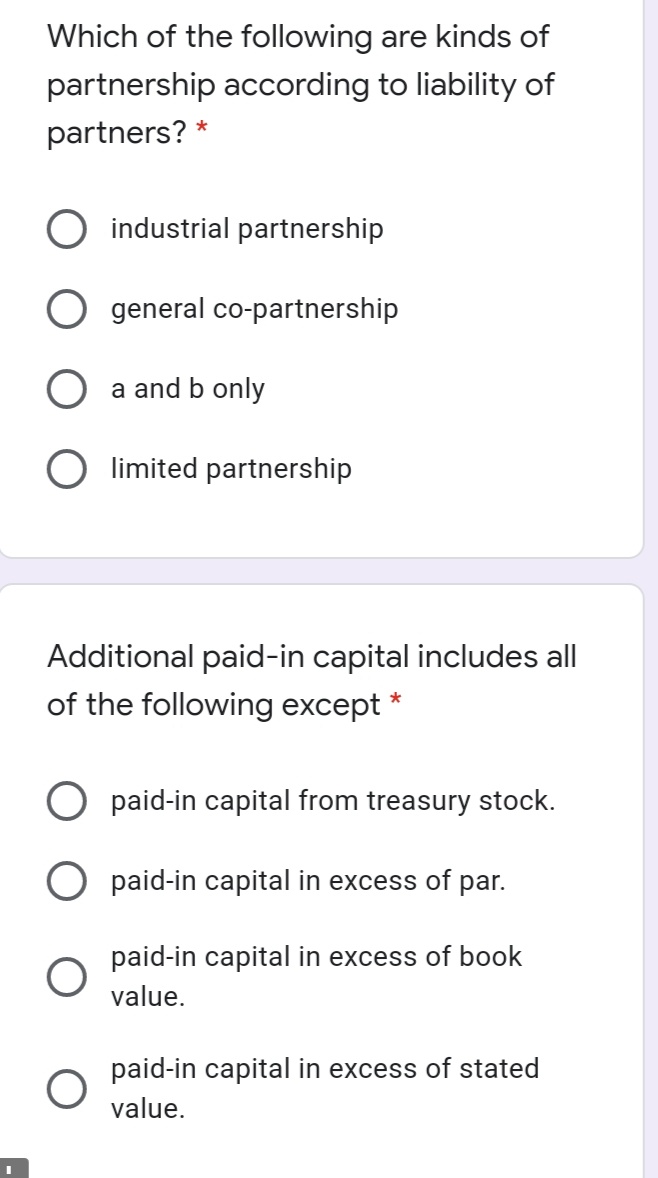The height and width of the screenshot is (1178, 658).
Task: Click the 'limited partnership' option text
Action: pos(231,469)
